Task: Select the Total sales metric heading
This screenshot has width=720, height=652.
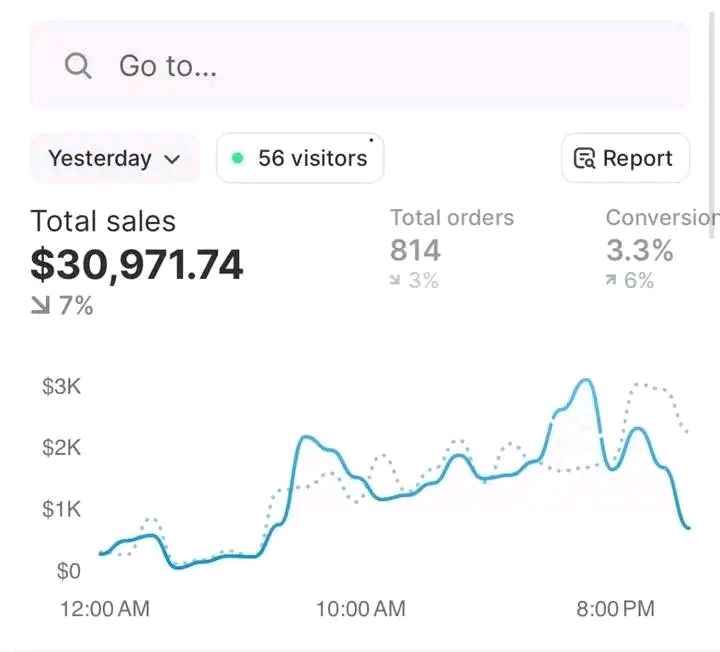Action: pos(103,221)
